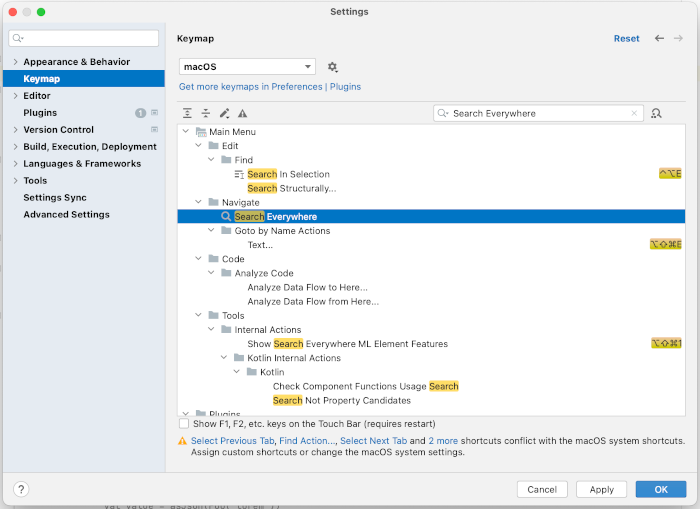Select Analyze Data Flow from Here...
700x509 pixels.
(x=313, y=301)
